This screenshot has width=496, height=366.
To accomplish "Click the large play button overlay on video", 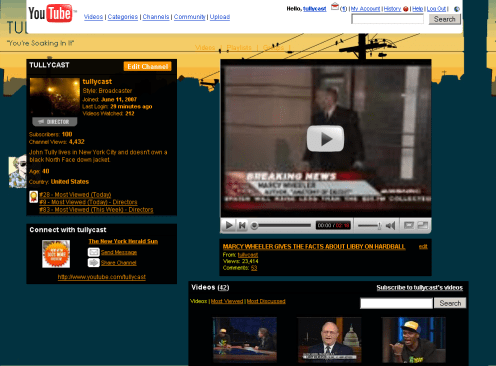I will tap(325, 138).
